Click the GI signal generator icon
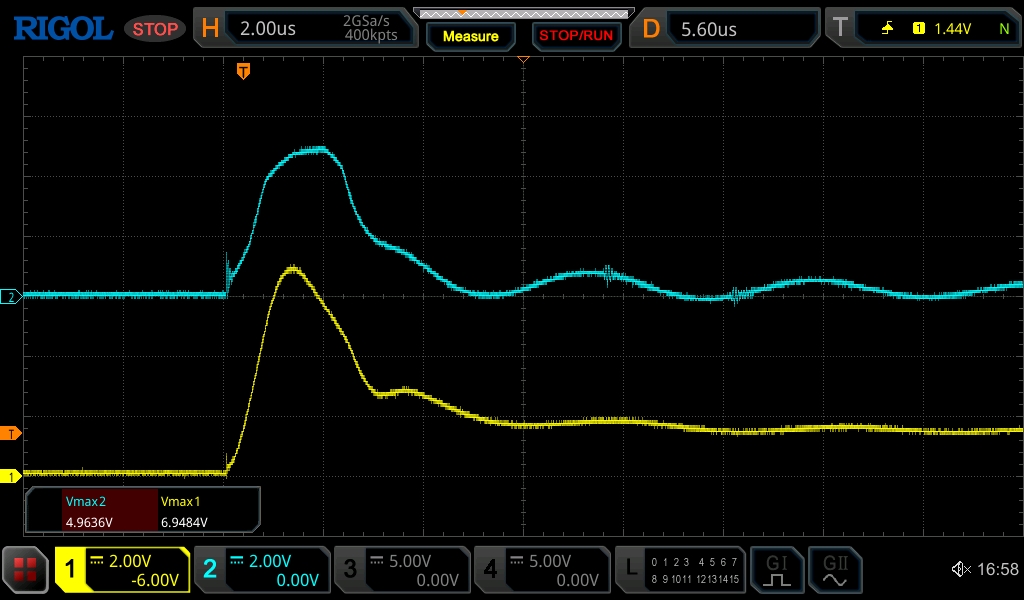1024x600 pixels. pyautogui.click(x=777, y=570)
